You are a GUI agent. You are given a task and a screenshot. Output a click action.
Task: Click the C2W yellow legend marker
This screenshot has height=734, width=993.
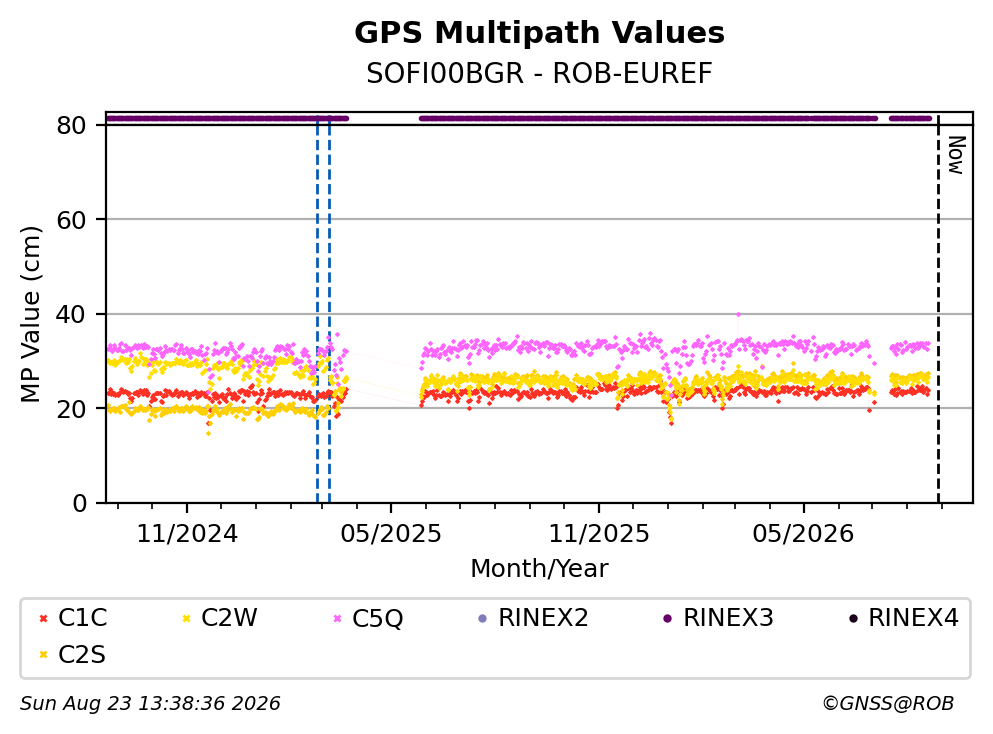click(x=186, y=619)
